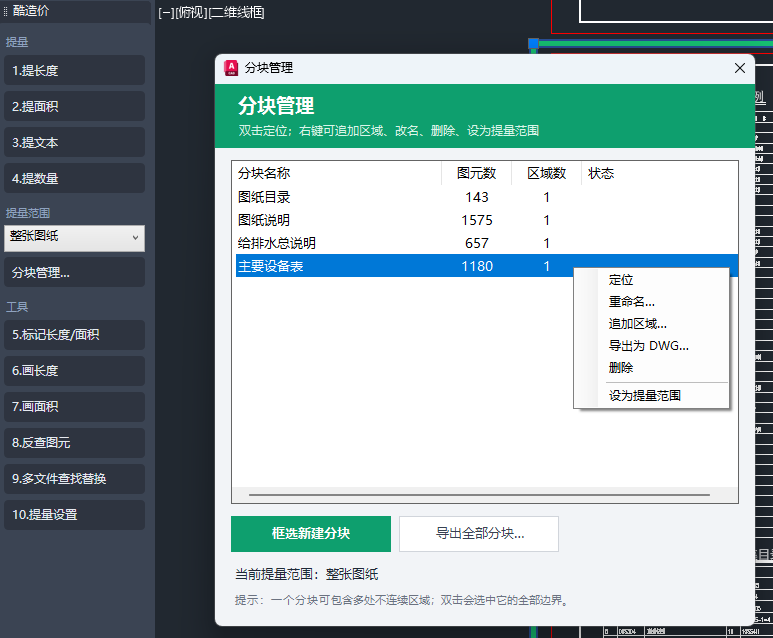773x638 pixels.
Task: Click the 导出全部分块... button
Action: 479,533
